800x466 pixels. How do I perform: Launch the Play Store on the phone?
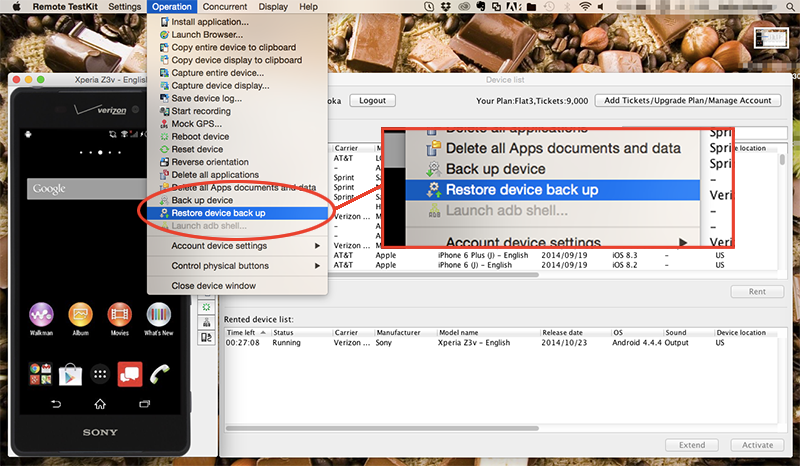(70, 375)
